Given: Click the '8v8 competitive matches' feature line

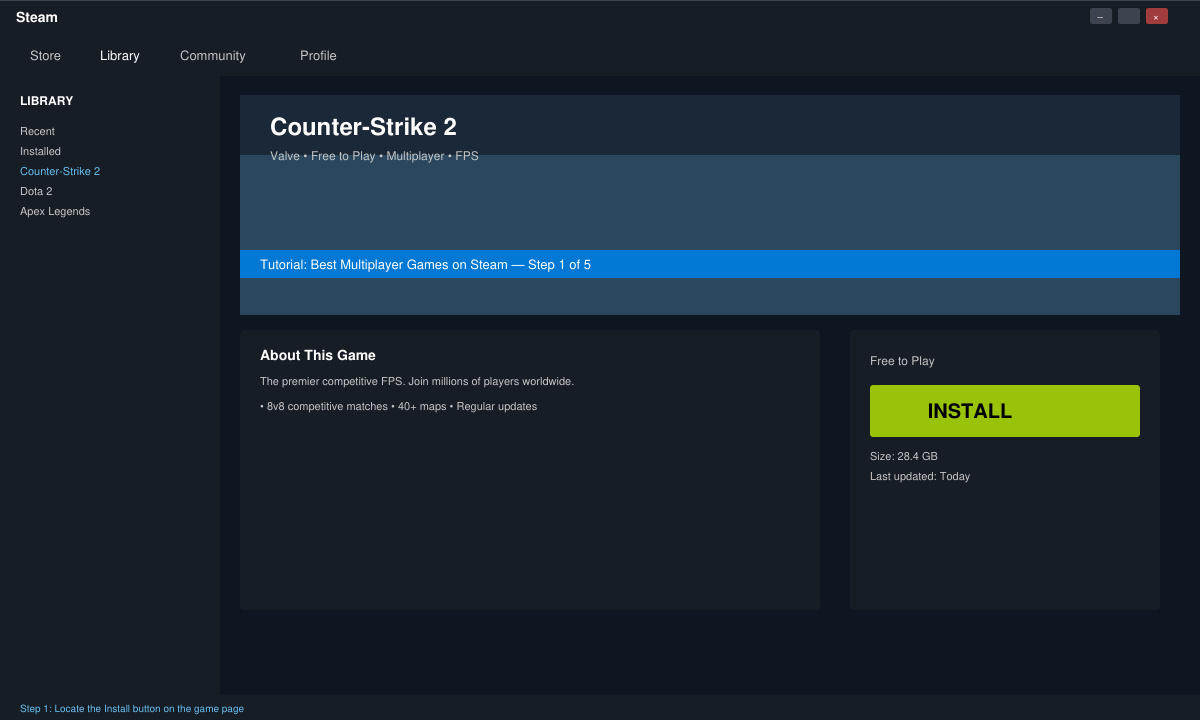Looking at the screenshot, I should tap(398, 406).
